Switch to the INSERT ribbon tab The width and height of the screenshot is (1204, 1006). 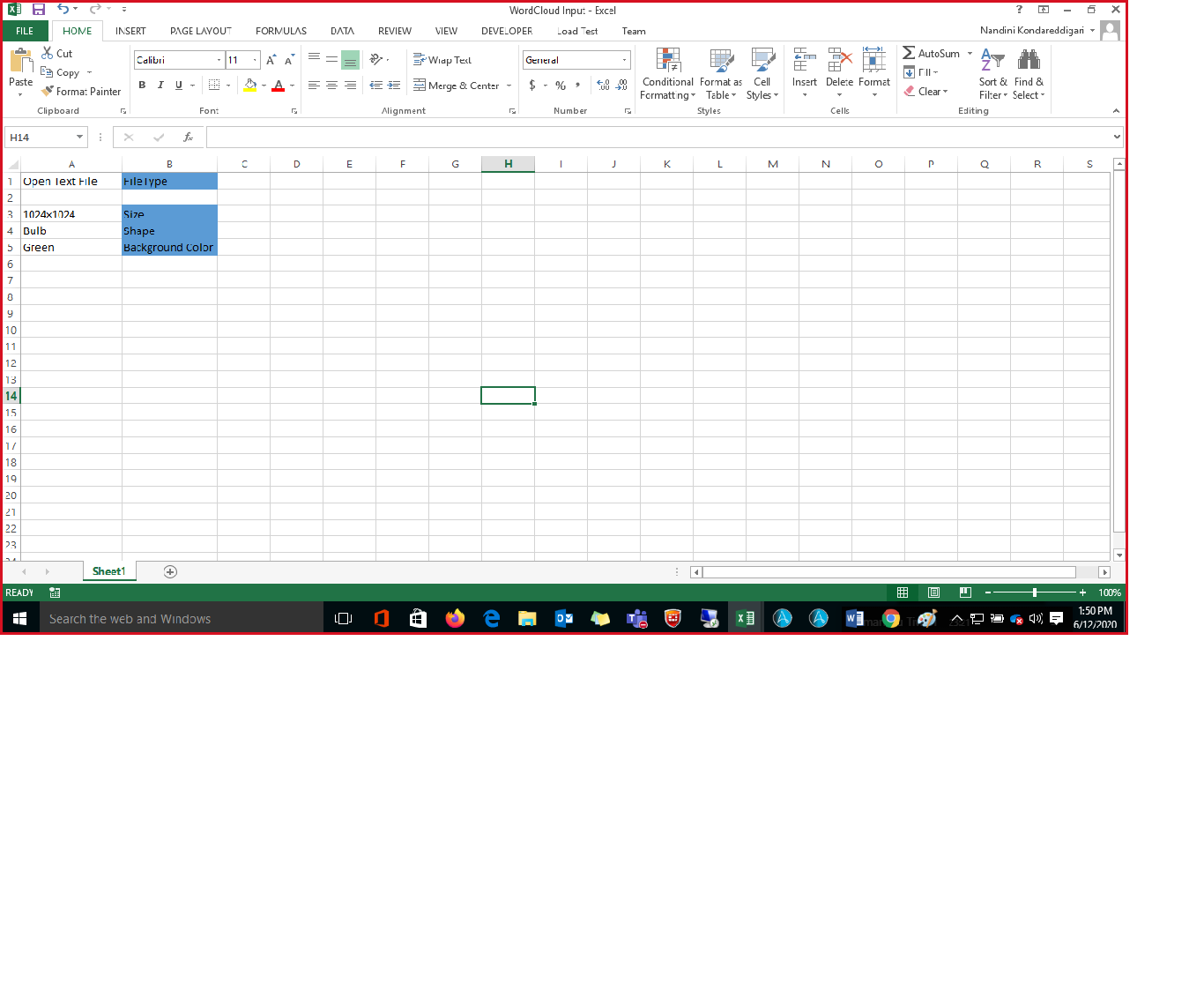click(130, 31)
